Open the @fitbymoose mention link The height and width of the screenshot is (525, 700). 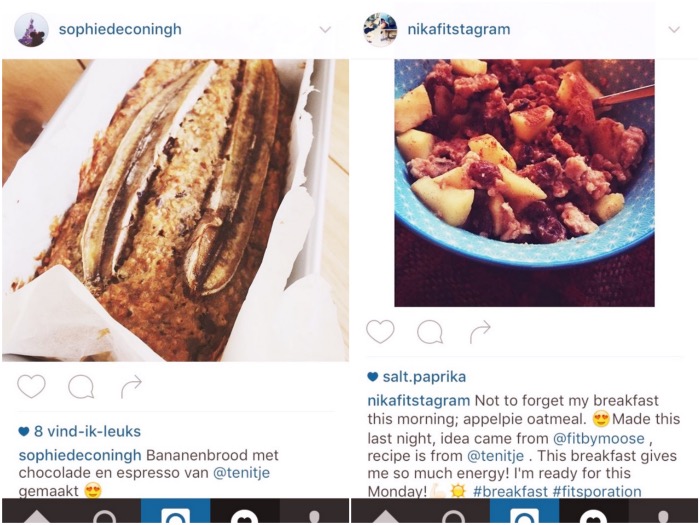[599, 438]
